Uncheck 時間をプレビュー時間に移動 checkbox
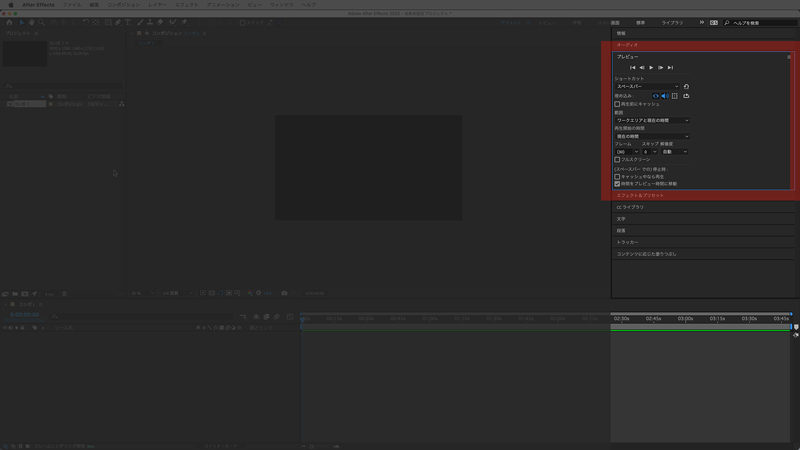 click(x=617, y=184)
